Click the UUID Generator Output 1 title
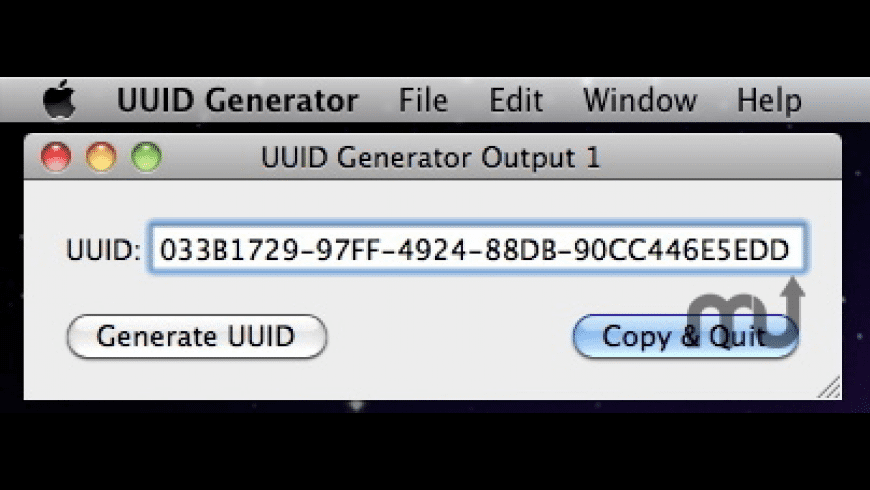The height and width of the screenshot is (490, 870). [x=430, y=158]
